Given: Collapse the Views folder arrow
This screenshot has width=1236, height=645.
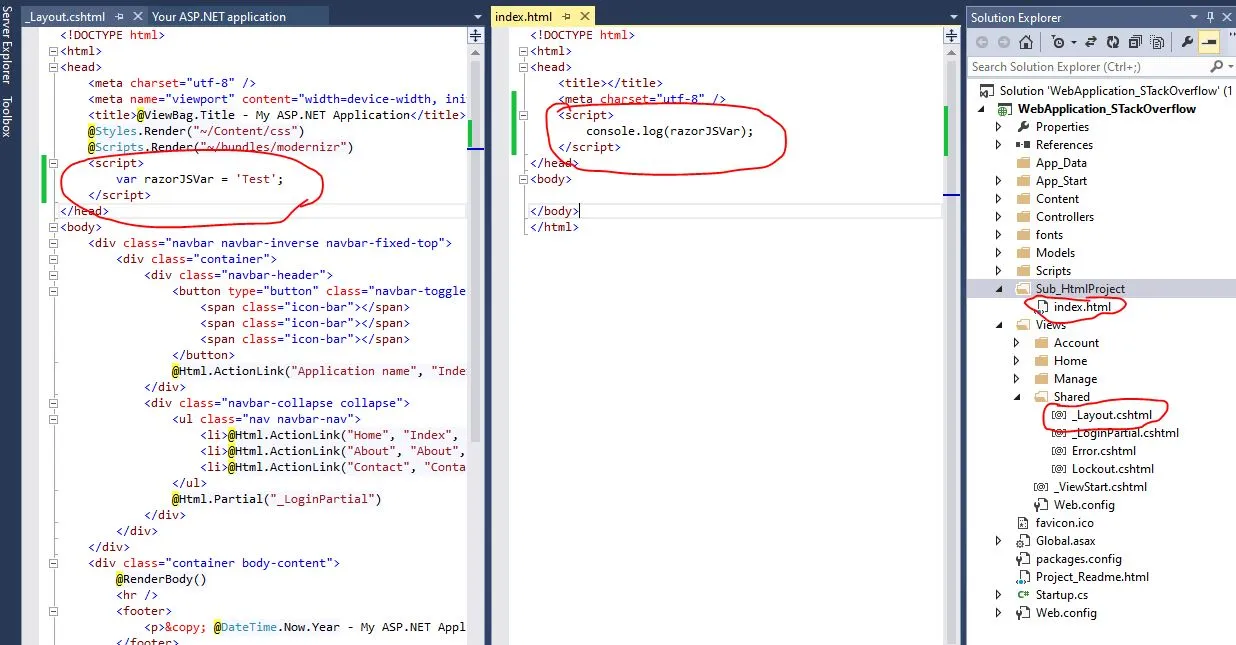Looking at the screenshot, I should 998,325.
